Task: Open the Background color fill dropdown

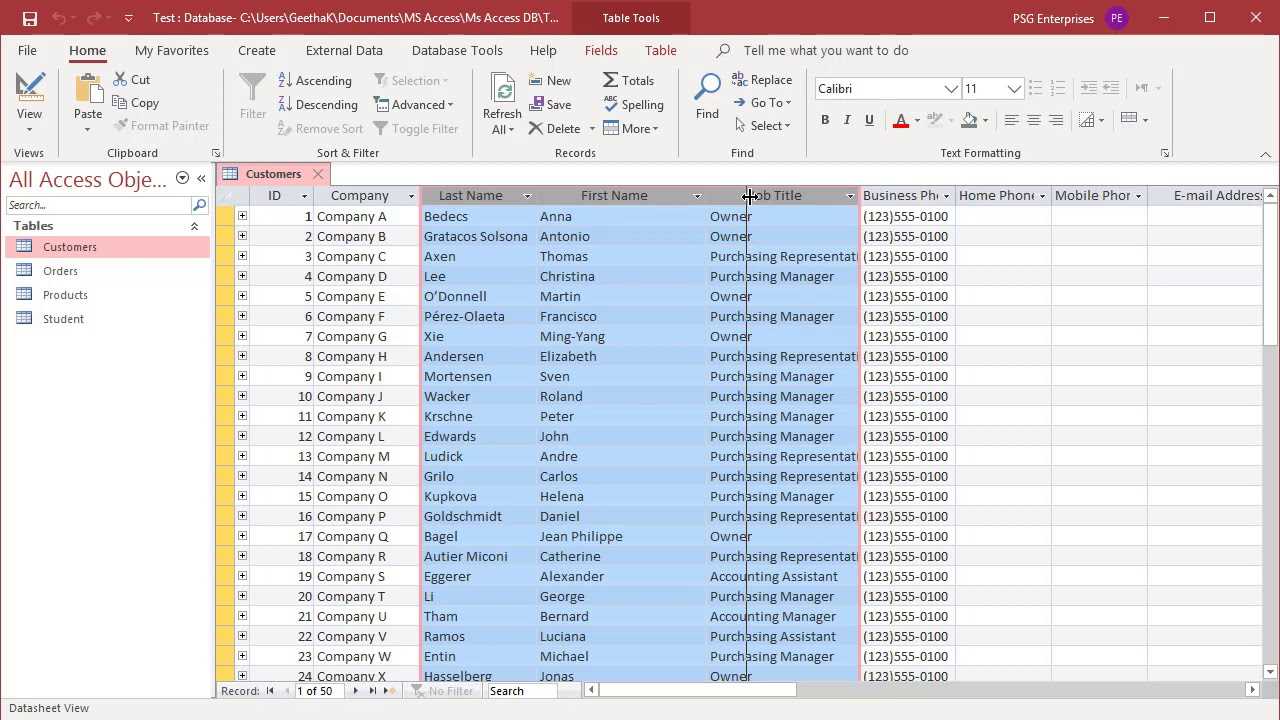Action: (985, 120)
